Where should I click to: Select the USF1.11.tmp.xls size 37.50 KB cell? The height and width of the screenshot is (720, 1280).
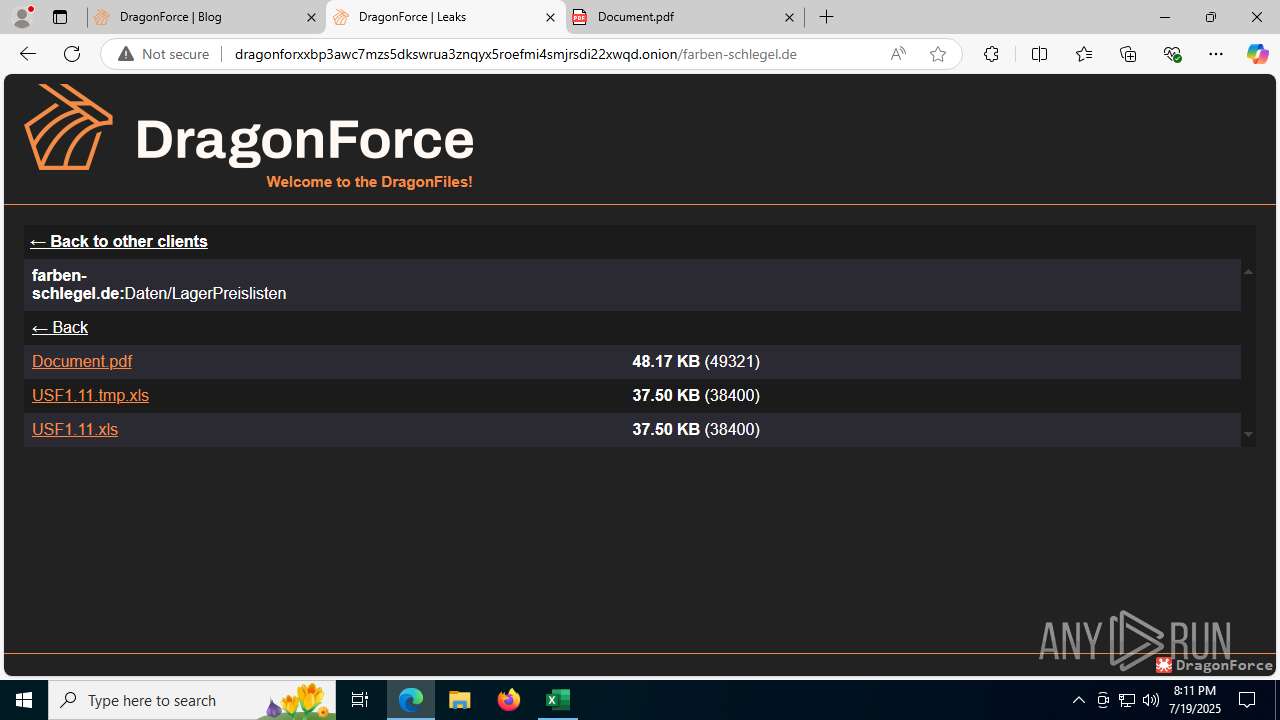click(696, 395)
